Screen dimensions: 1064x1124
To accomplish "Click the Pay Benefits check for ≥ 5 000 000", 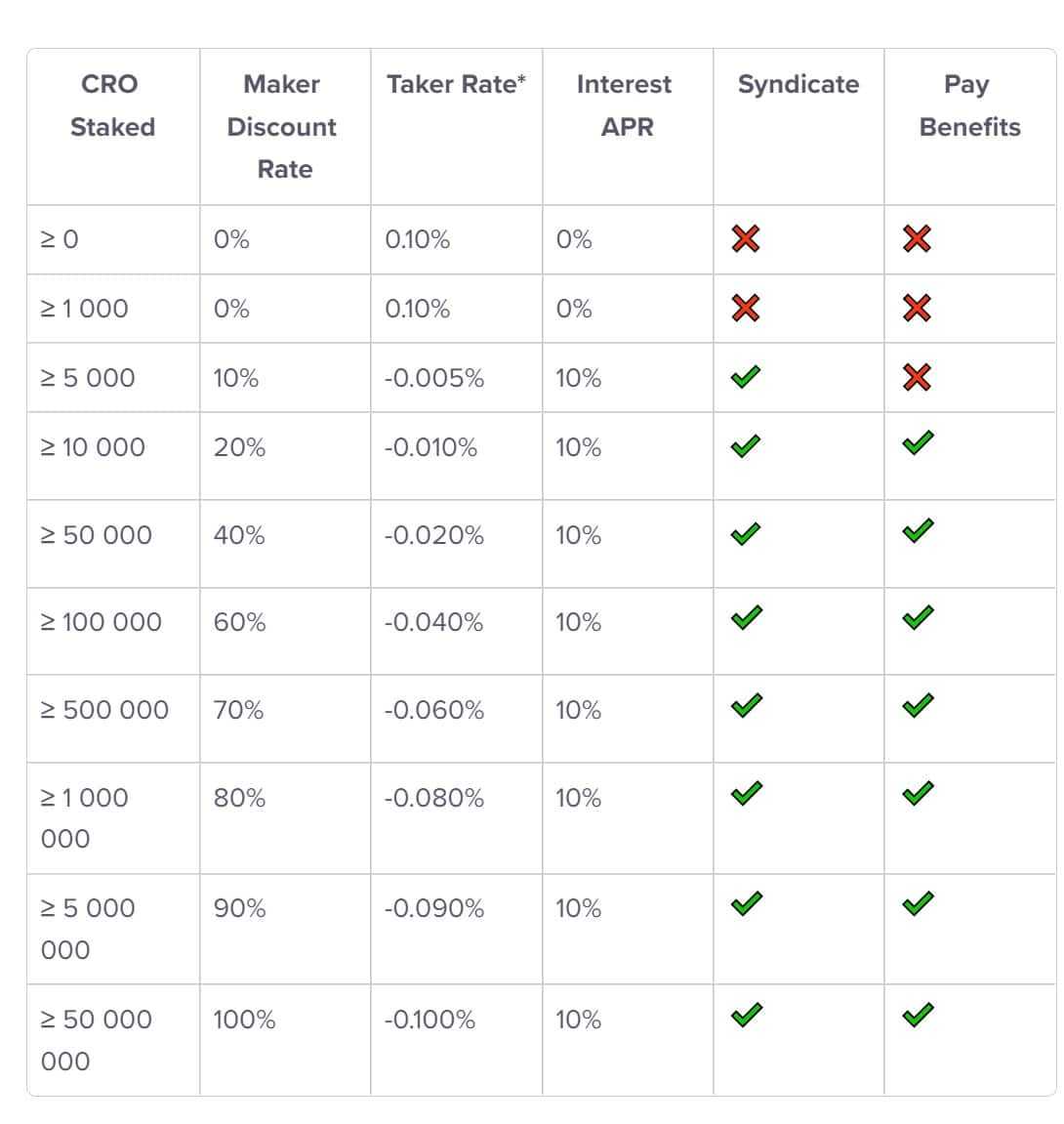I will [917, 904].
